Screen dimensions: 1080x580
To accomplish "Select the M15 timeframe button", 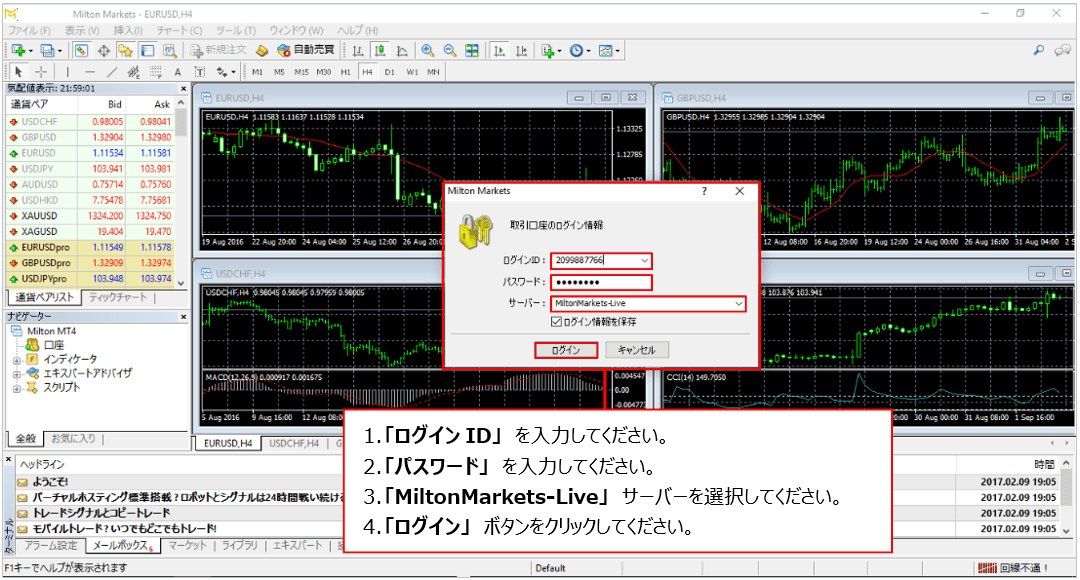I will pos(301,72).
